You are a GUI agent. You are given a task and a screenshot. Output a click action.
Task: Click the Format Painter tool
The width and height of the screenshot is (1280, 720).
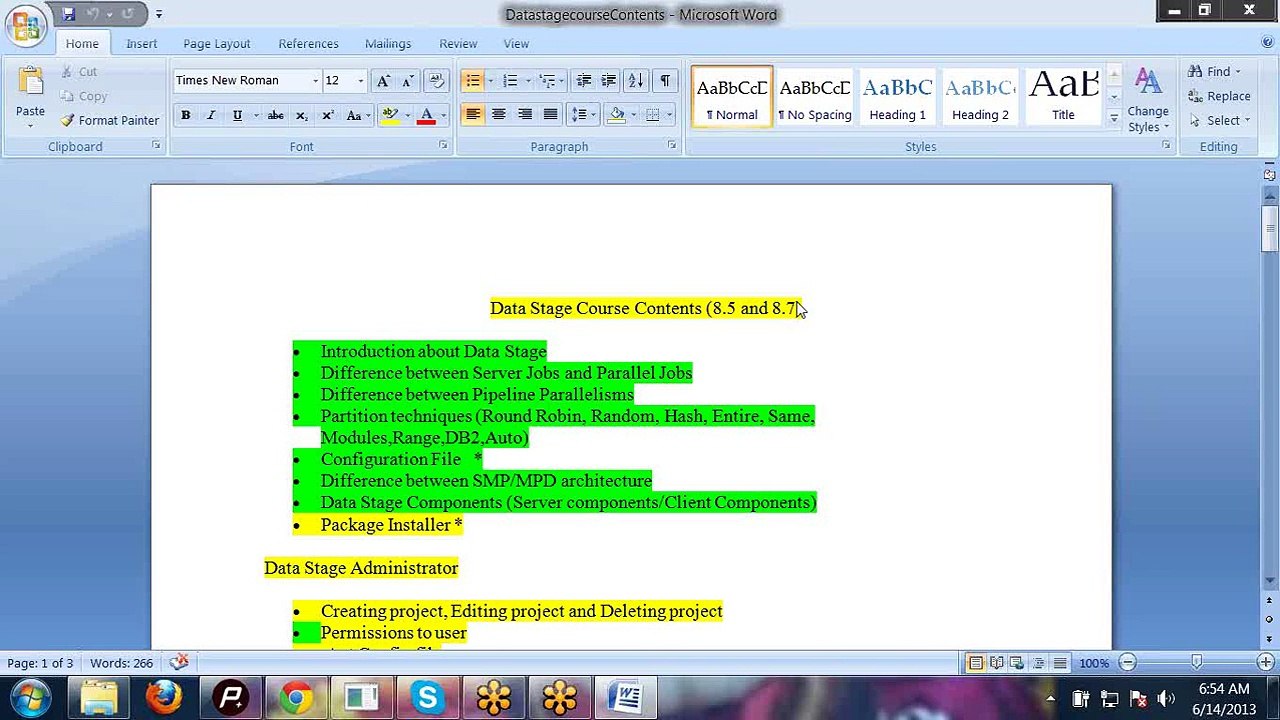[x=109, y=120]
